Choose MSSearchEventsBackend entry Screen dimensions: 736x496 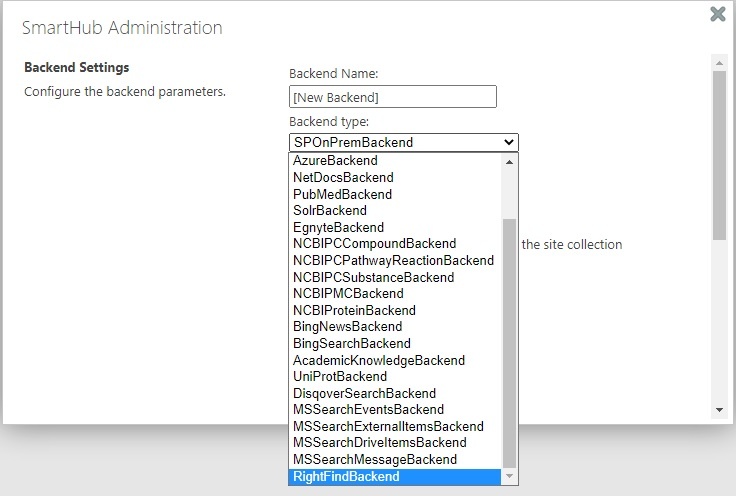point(368,410)
